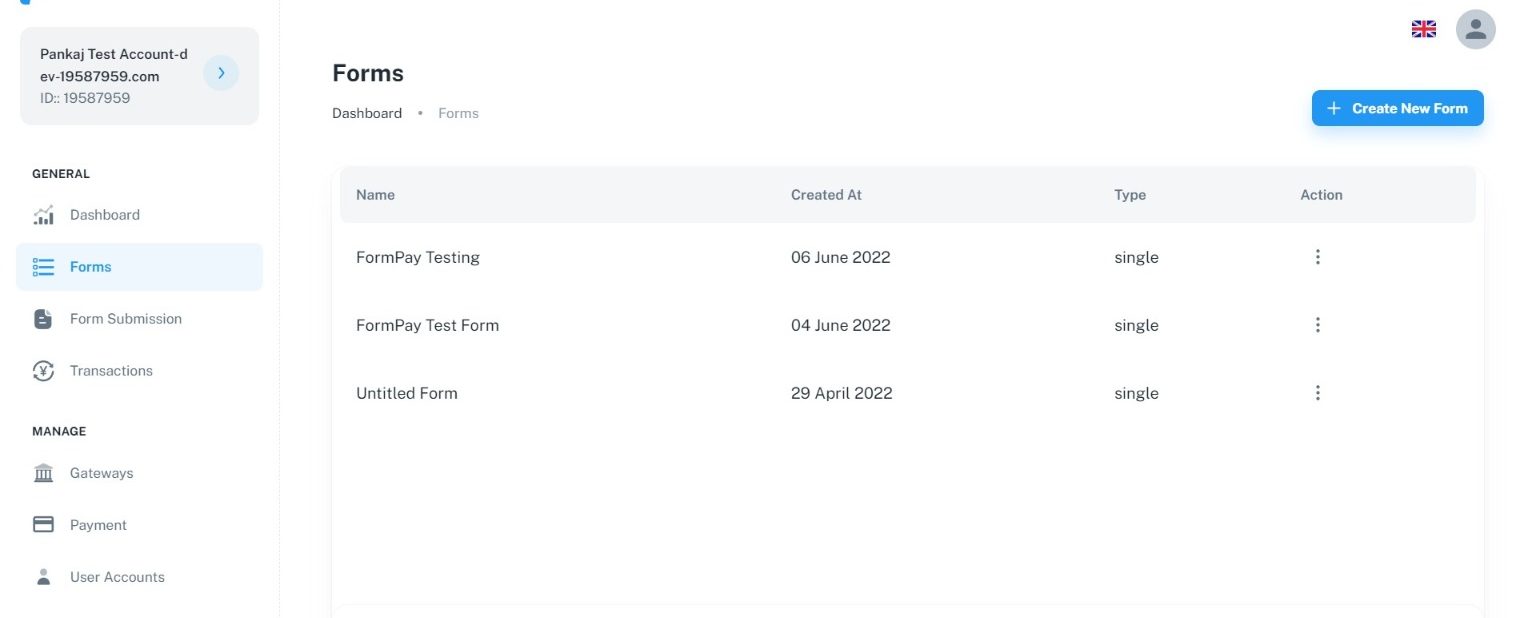Sort by the Created At column header

(x=826, y=194)
